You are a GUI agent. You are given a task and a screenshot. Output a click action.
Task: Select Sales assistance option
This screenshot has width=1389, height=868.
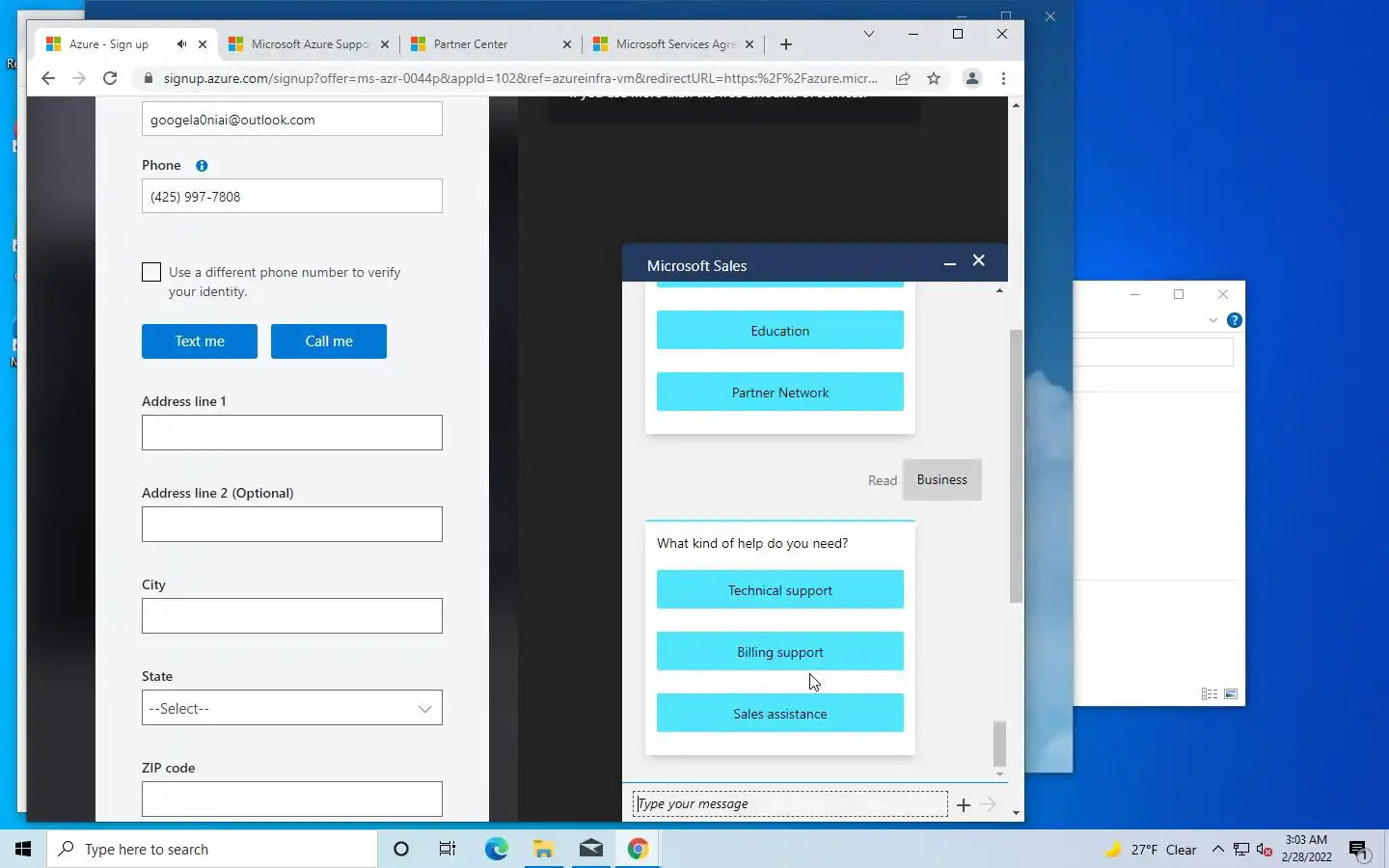pyautogui.click(x=780, y=713)
